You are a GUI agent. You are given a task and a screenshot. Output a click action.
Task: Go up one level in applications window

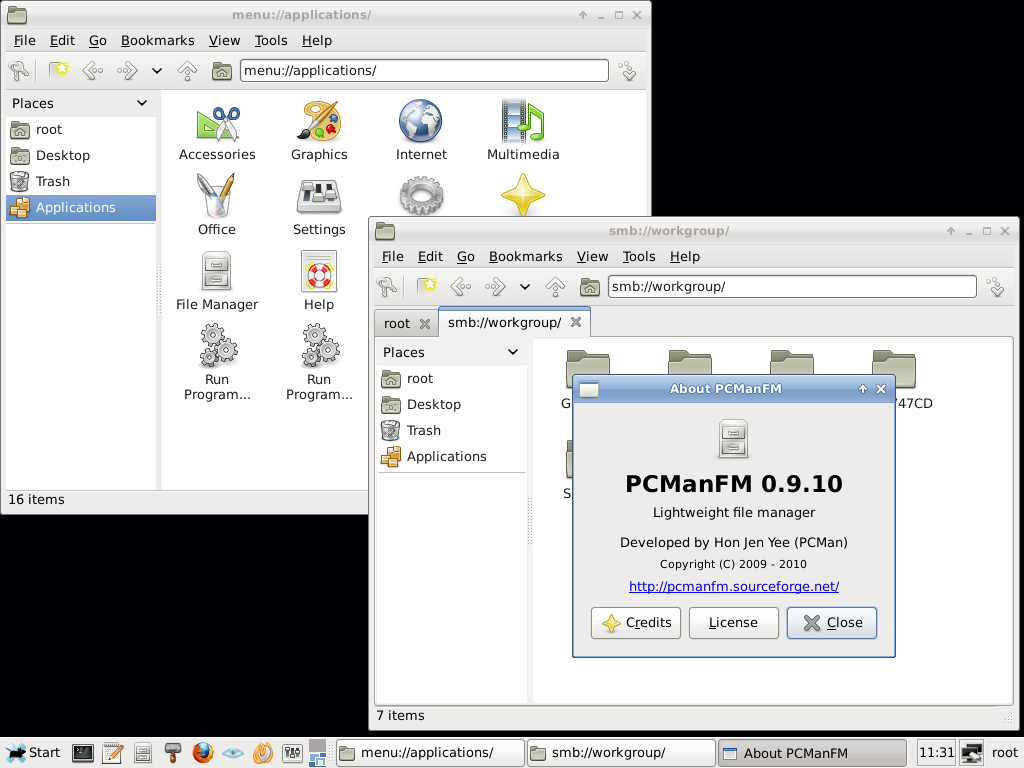coord(187,71)
